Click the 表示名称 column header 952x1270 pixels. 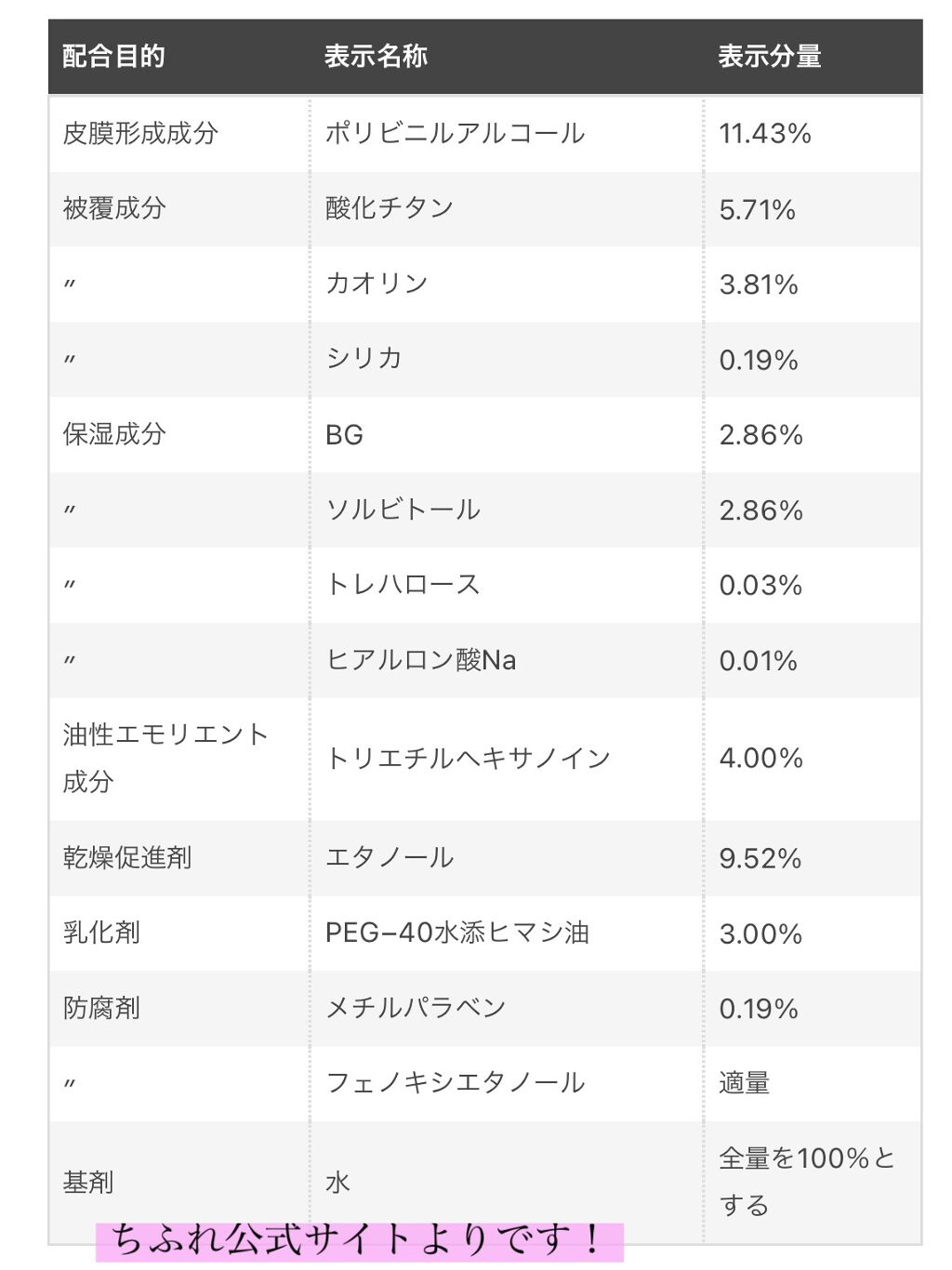tap(376, 57)
